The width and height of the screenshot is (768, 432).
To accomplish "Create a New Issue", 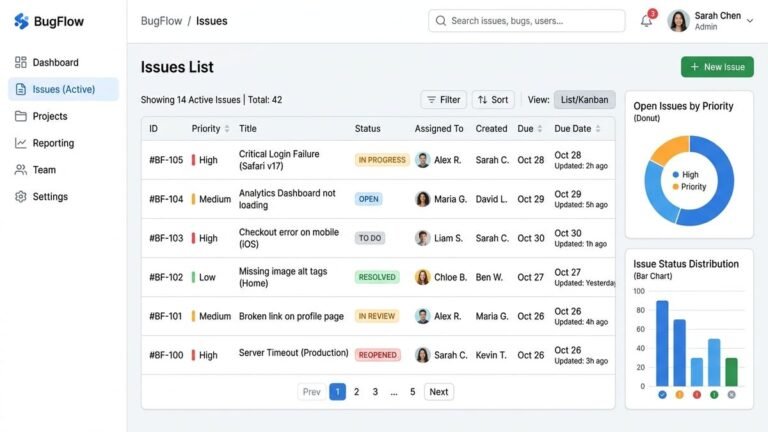I will [717, 67].
